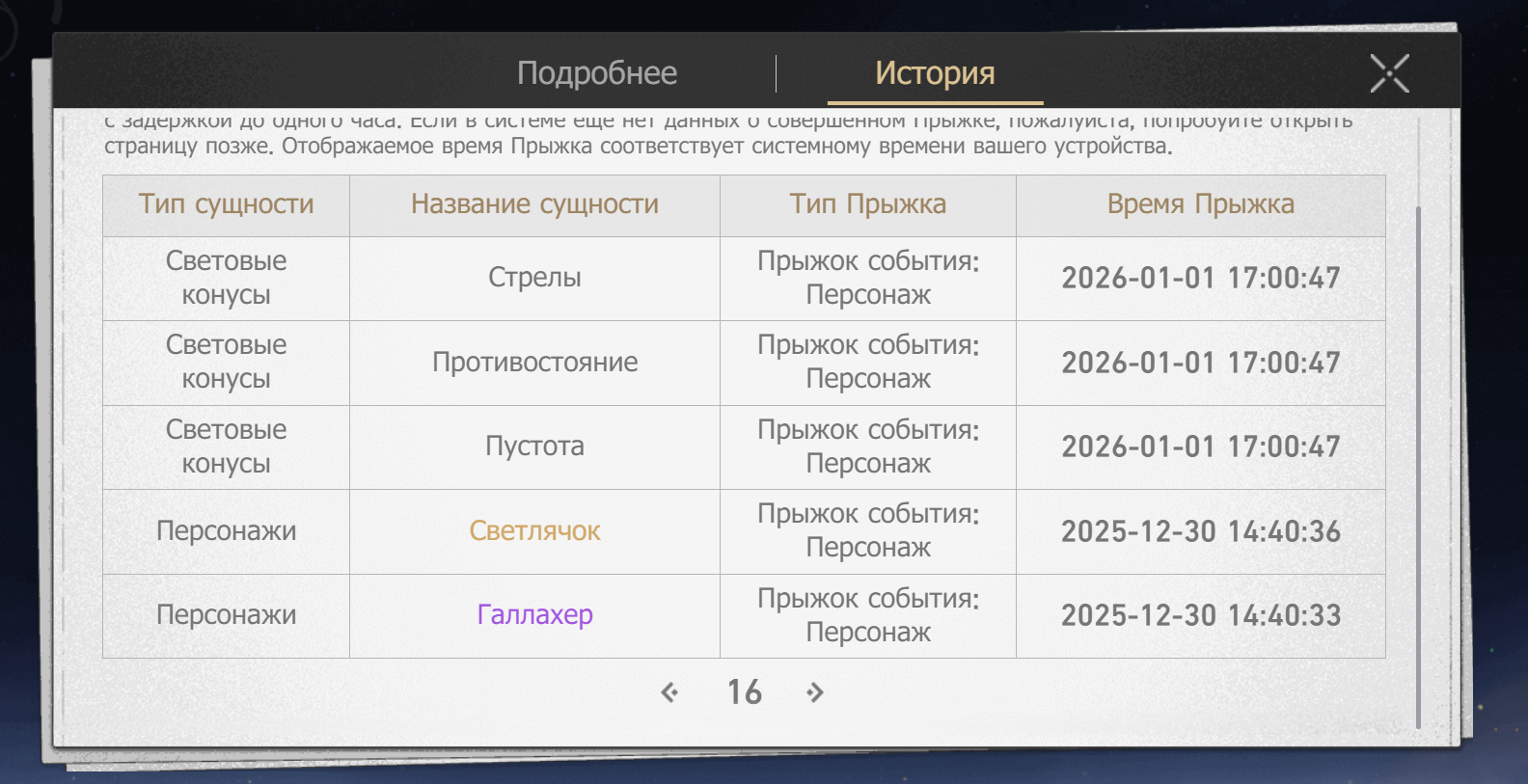Click Прыжок события cell in Пустота row
The image size is (1528, 784).
(868, 446)
